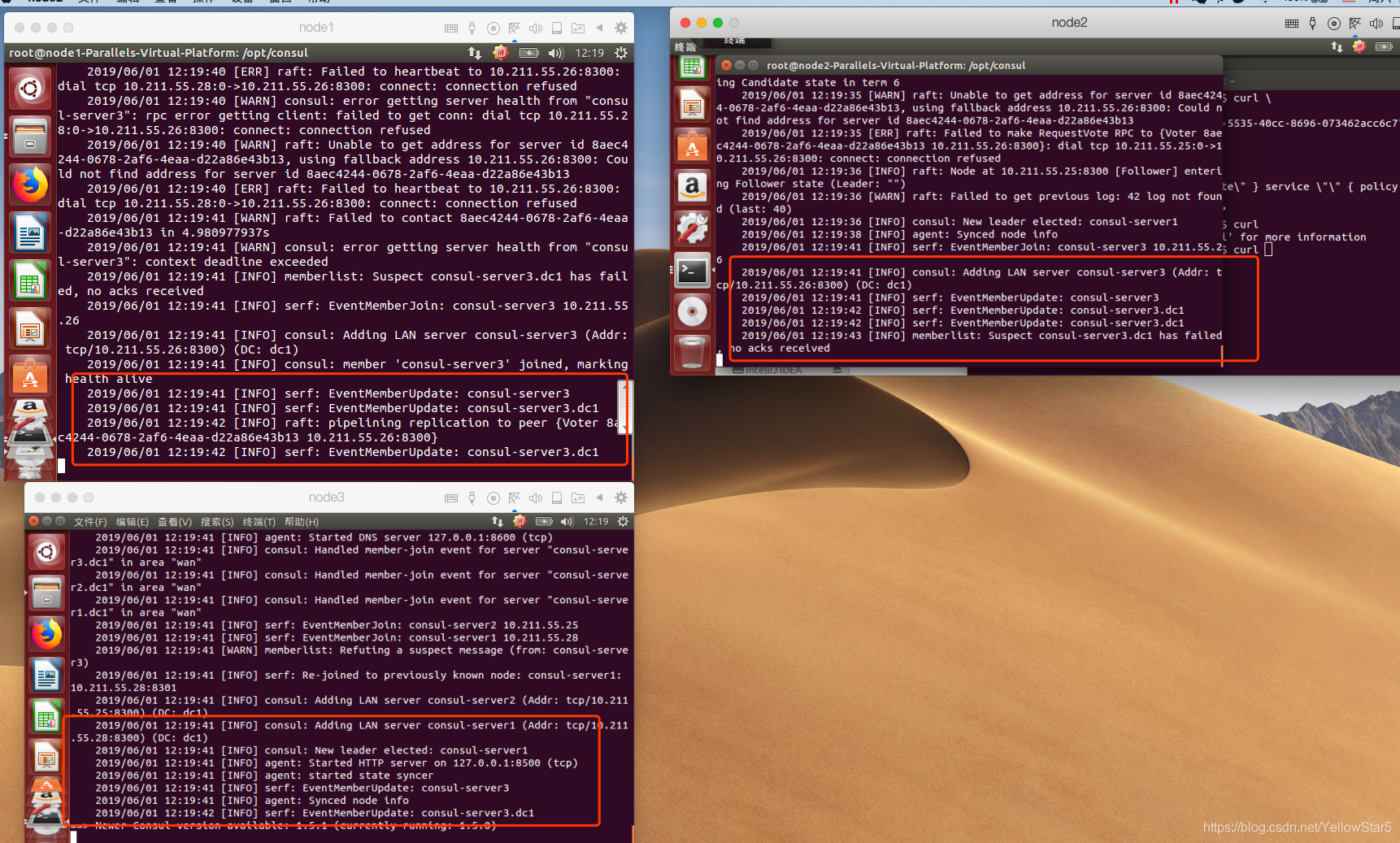Viewport: 1400px width, 843px height.
Task: Open System Settings in node2 launcher
Action: coord(692,228)
